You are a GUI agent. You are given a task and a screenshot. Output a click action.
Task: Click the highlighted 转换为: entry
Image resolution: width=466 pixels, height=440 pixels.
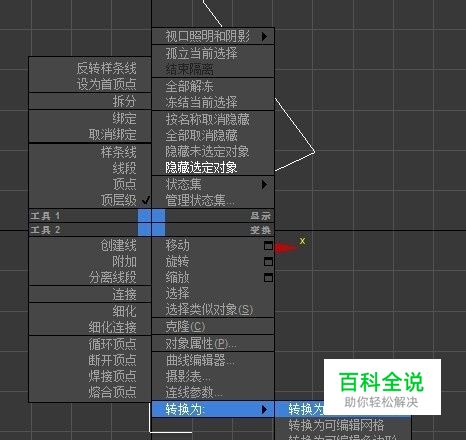(x=213, y=409)
